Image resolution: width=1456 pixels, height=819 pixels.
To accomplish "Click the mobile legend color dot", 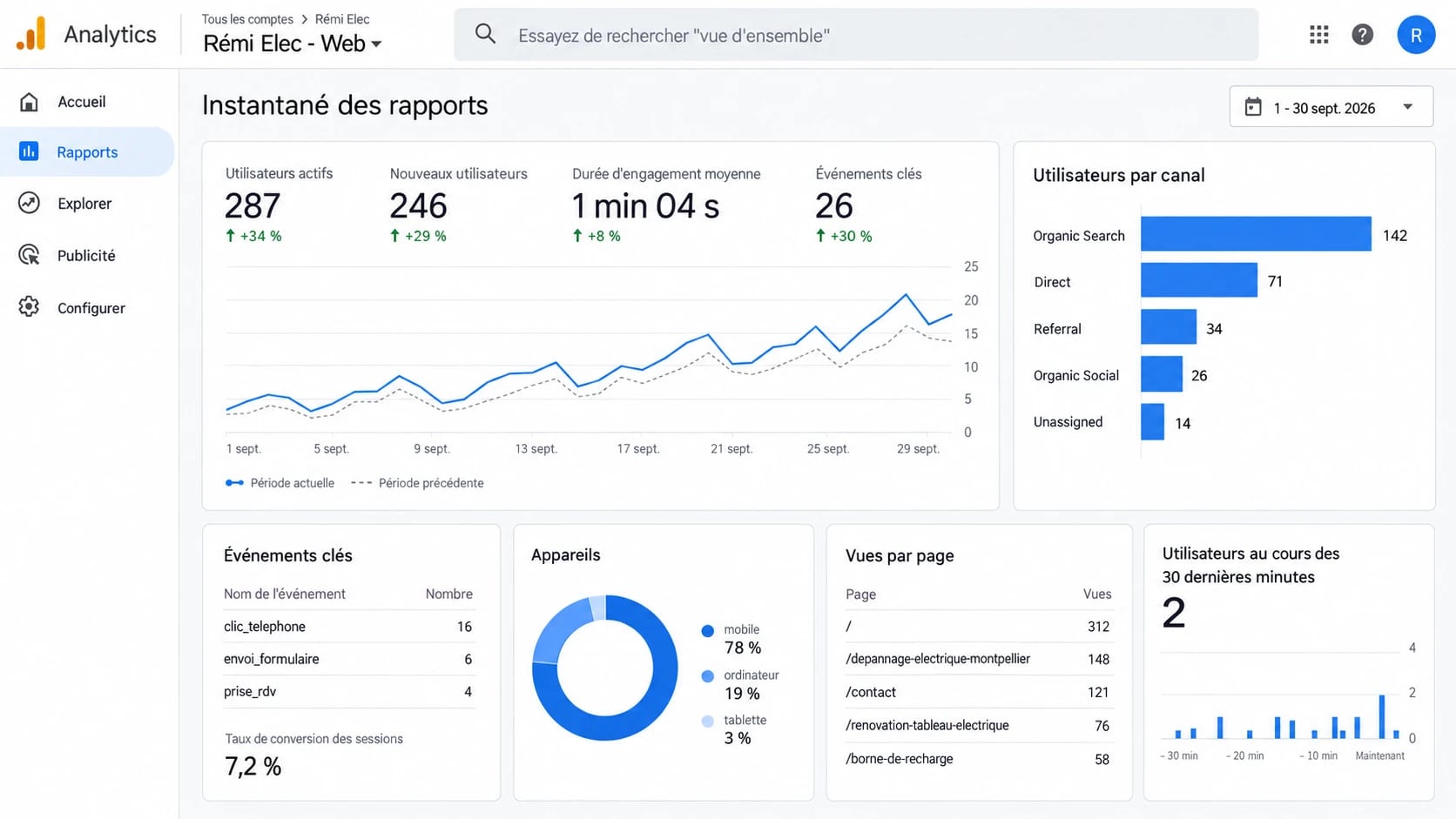I will 707,631.
